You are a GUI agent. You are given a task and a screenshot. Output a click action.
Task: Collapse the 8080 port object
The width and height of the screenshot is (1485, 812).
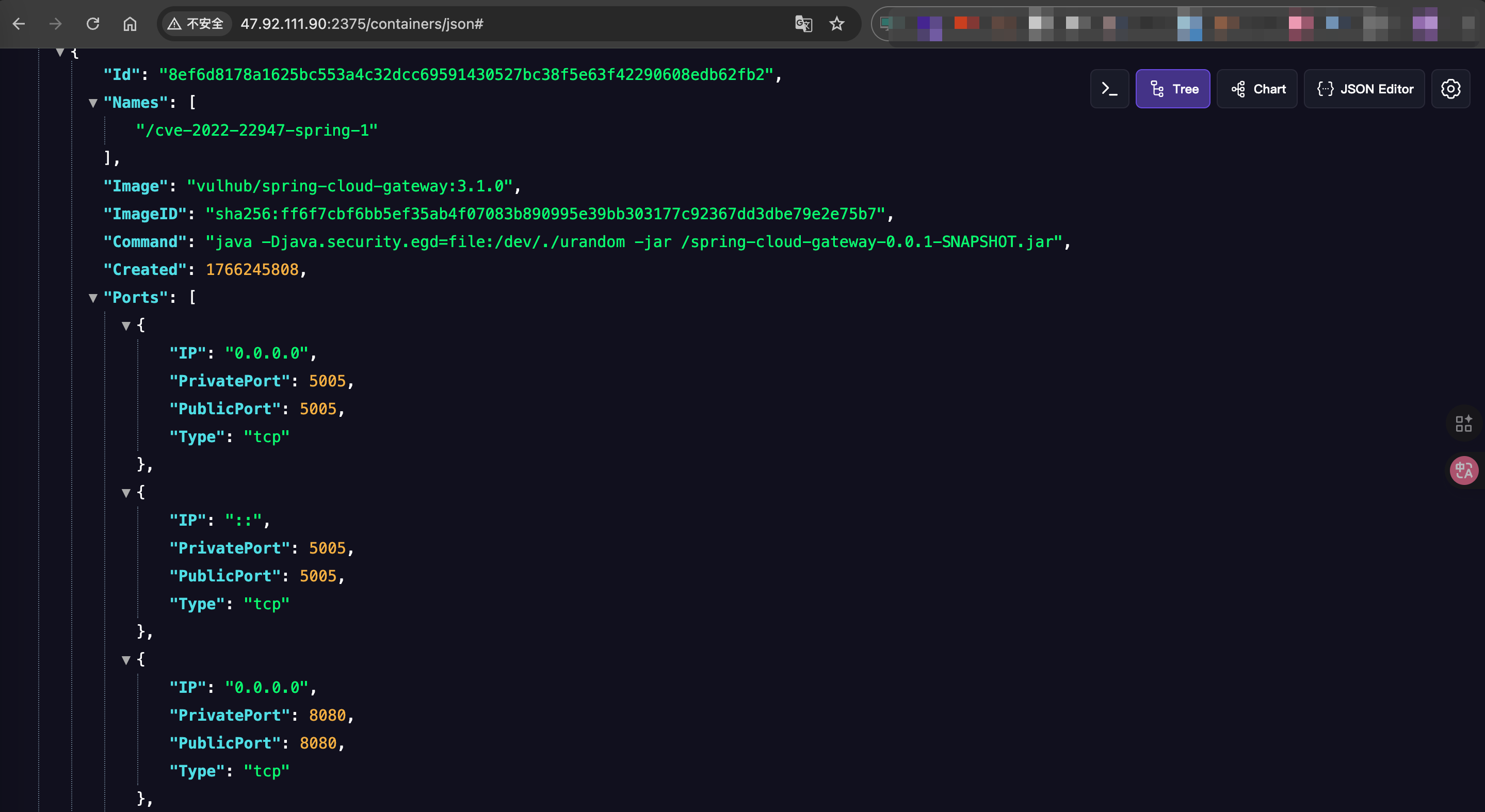(x=126, y=660)
